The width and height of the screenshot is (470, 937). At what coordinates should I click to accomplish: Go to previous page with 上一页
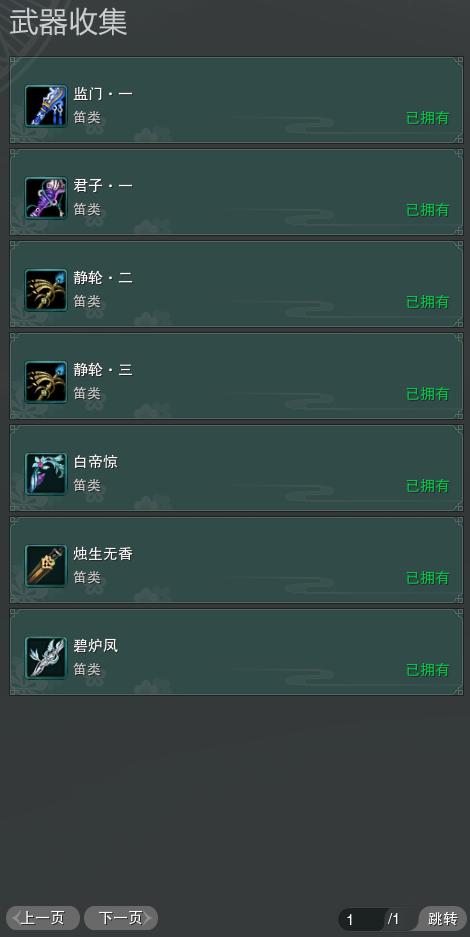(x=42, y=918)
